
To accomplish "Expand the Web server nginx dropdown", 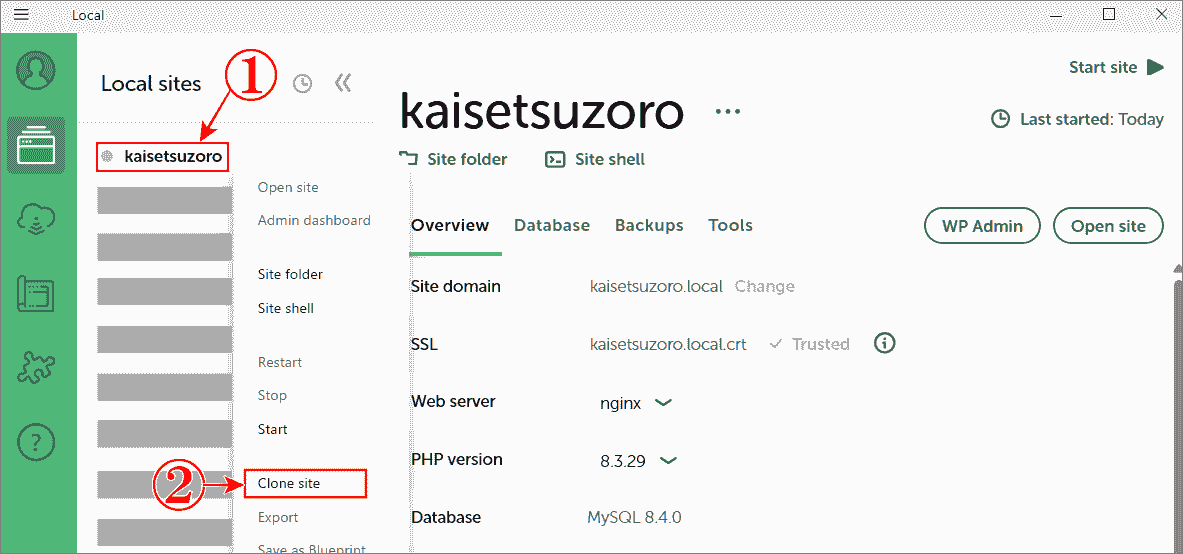I will click(636, 403).
